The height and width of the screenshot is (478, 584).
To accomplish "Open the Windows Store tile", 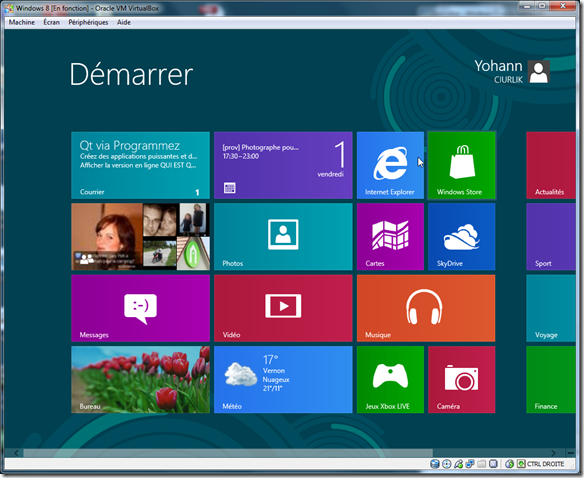I will click(x=461, y=165).
